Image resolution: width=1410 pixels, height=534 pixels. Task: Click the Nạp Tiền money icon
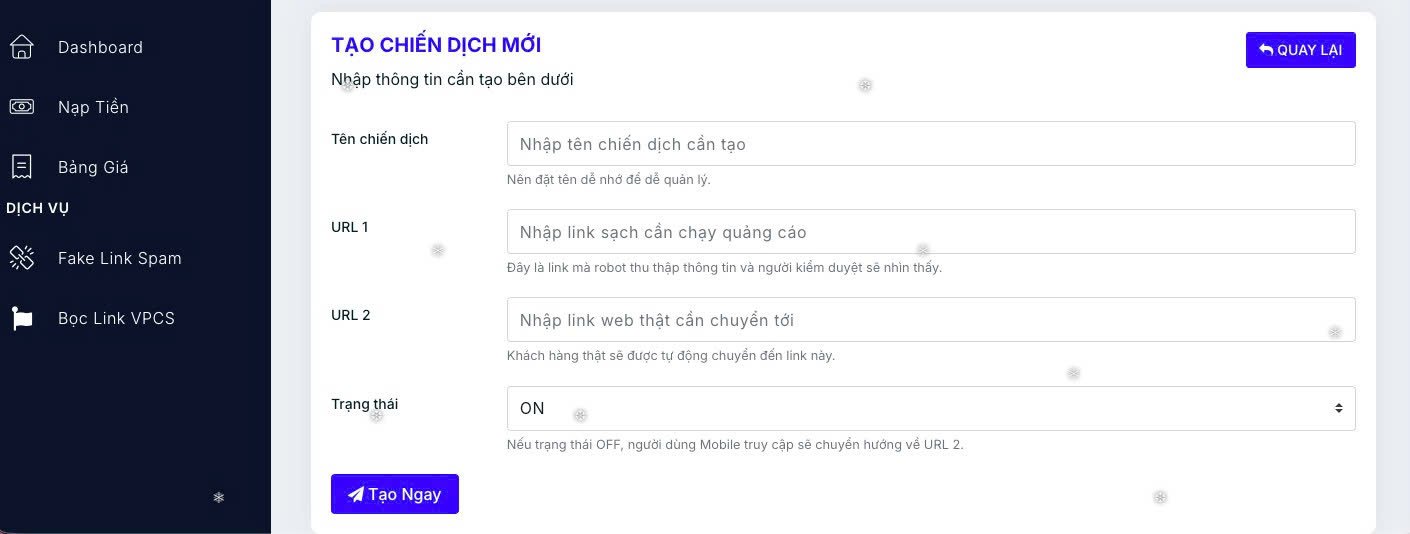tap(21, 107)
